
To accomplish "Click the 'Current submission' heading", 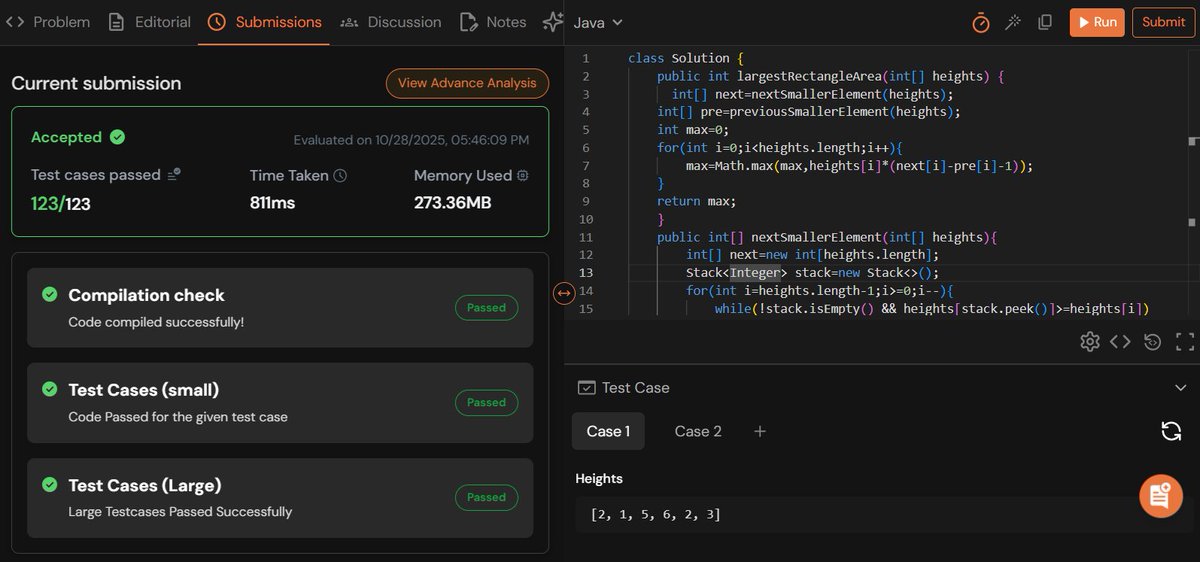I will coord(96,83).
